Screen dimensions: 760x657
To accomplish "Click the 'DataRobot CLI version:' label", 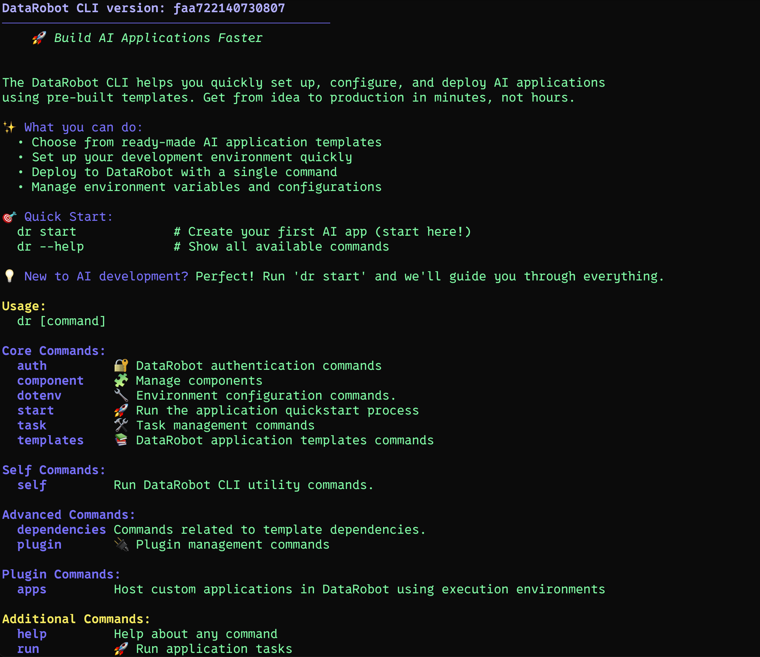I will [83, 8].
